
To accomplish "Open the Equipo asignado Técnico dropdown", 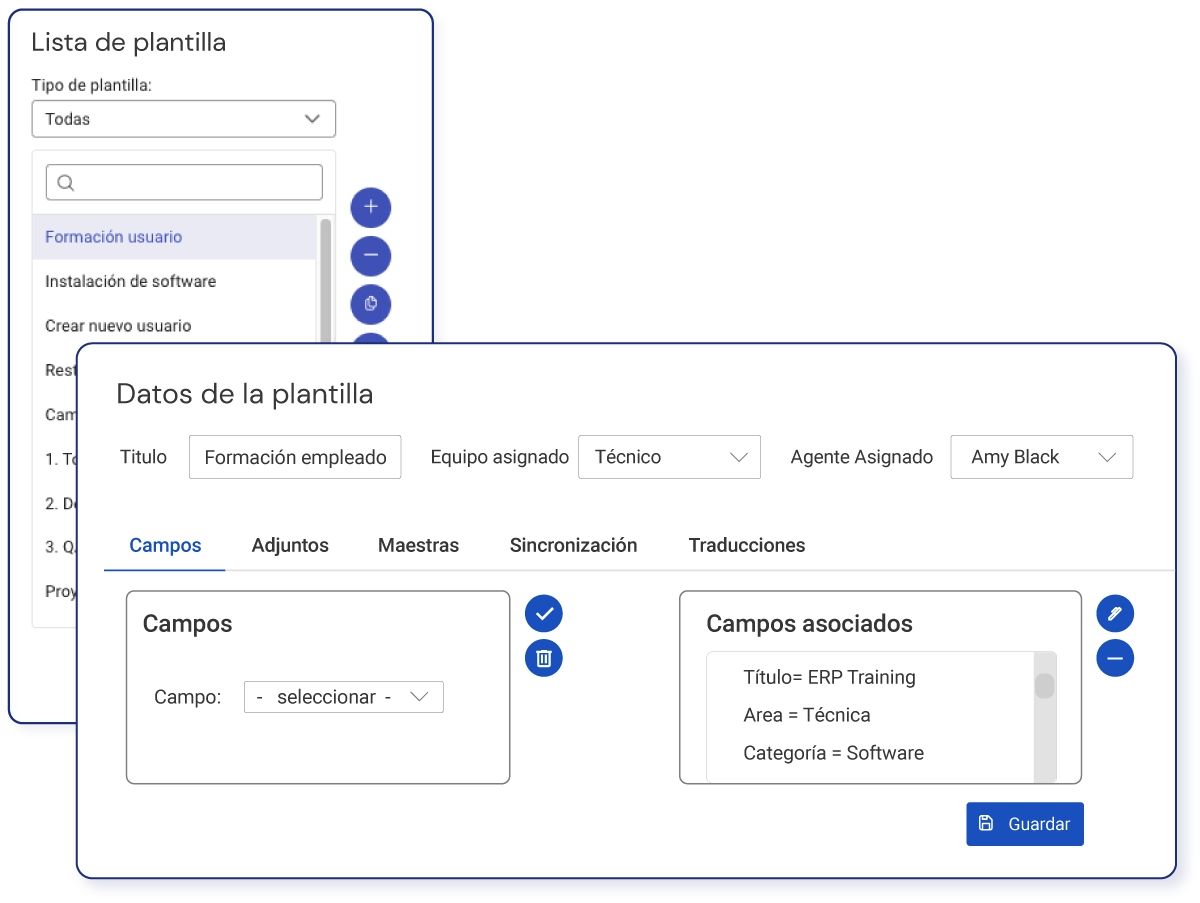I will tap(669, 457).
